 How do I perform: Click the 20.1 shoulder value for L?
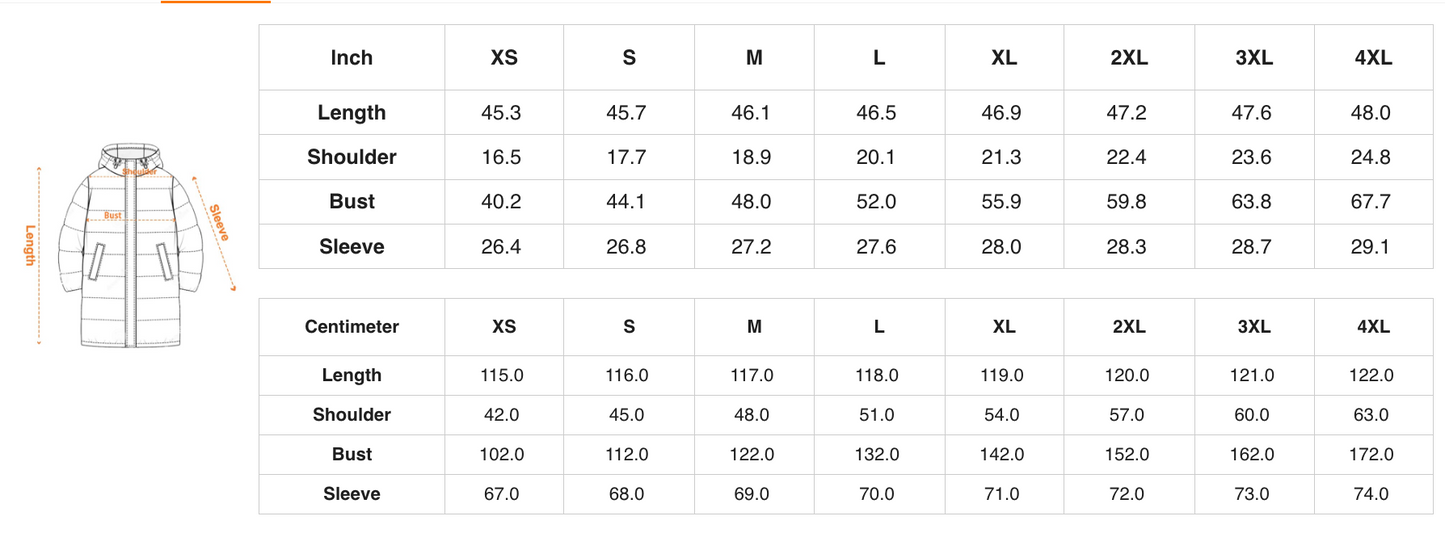click(x=876, y=157)
